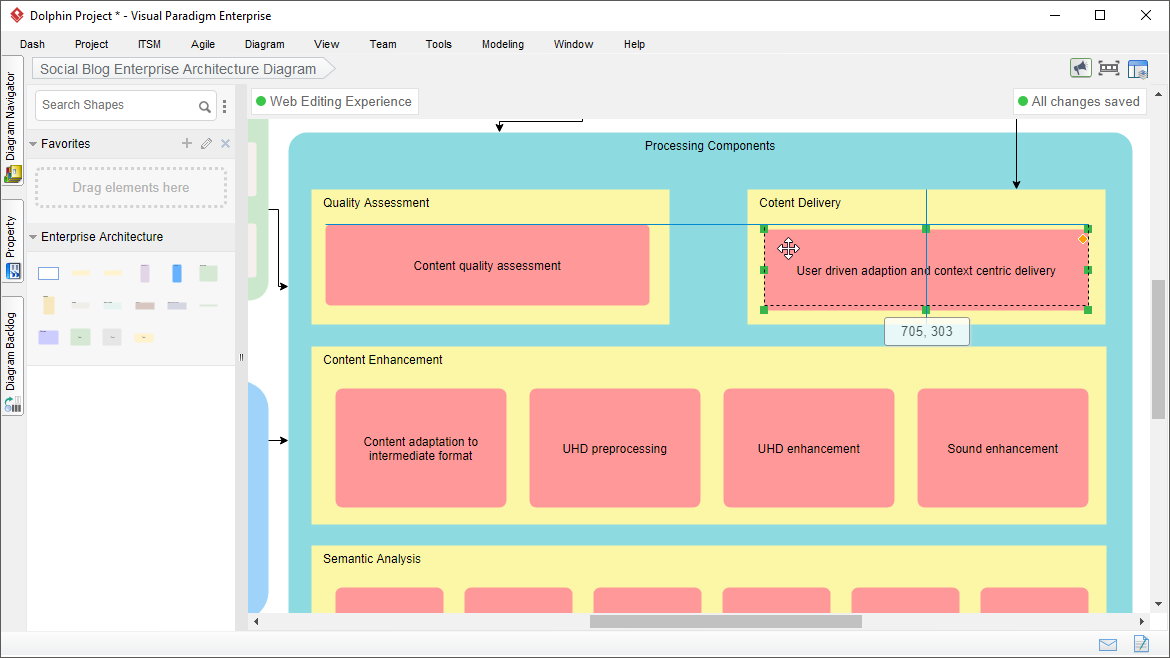
Task: Open the Diagram Backlog side tab
Action: click(x=12, y=355)
